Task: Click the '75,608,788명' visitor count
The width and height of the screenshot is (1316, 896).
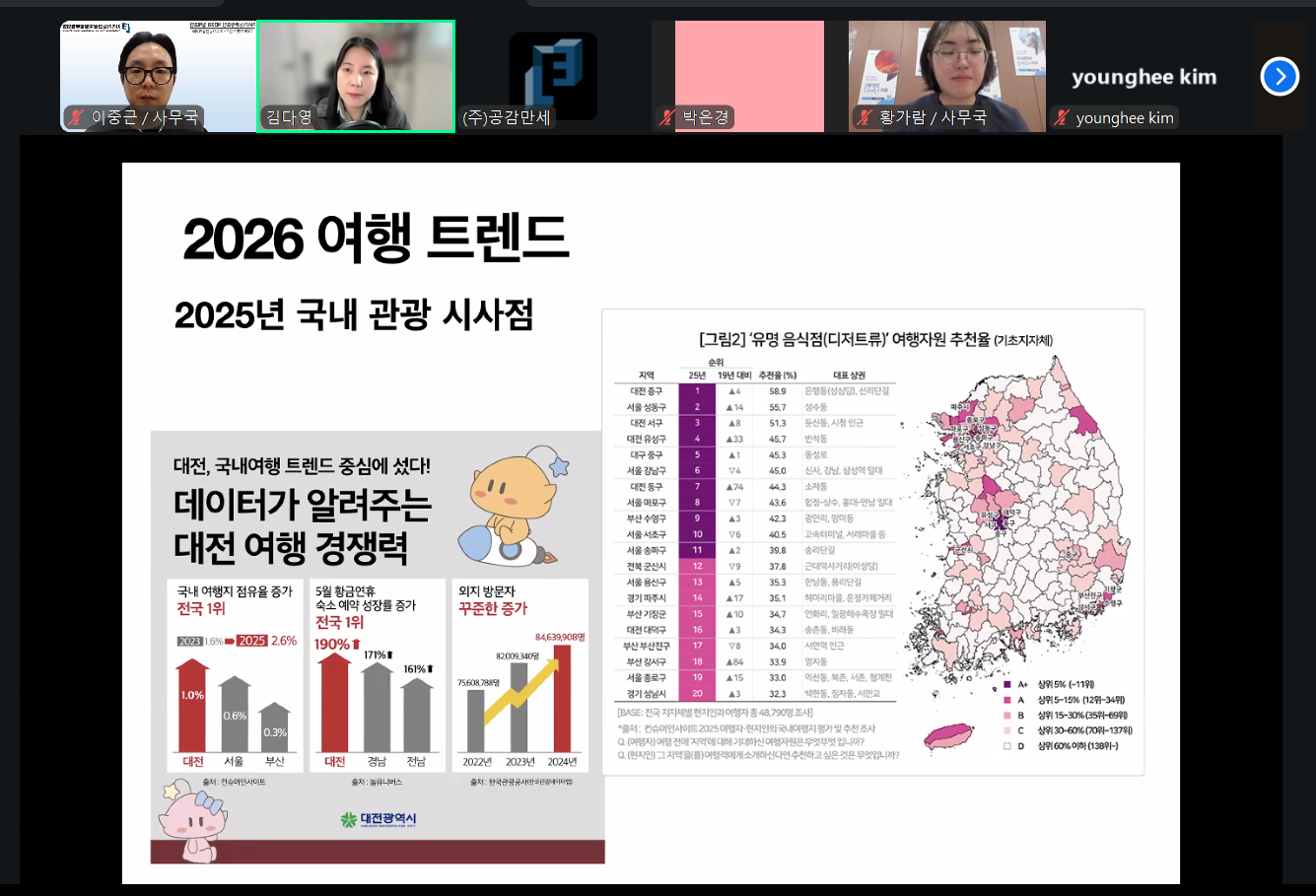Action: (x=479, y=682)
